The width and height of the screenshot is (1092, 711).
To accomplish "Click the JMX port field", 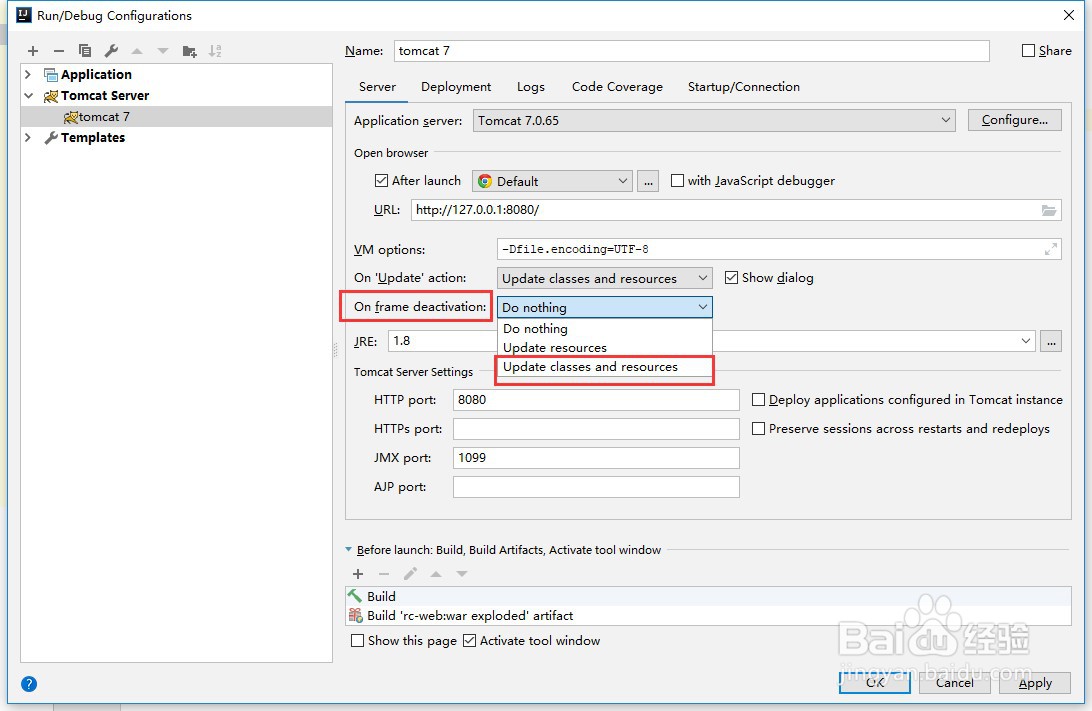I will click(596, 458).
